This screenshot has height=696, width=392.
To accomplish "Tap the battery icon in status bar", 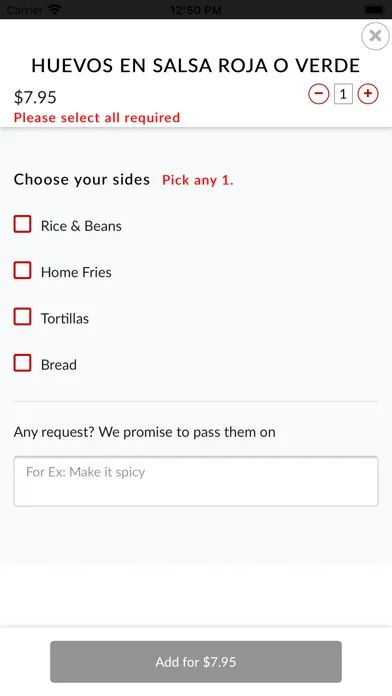I will click(x=374, y=9).
